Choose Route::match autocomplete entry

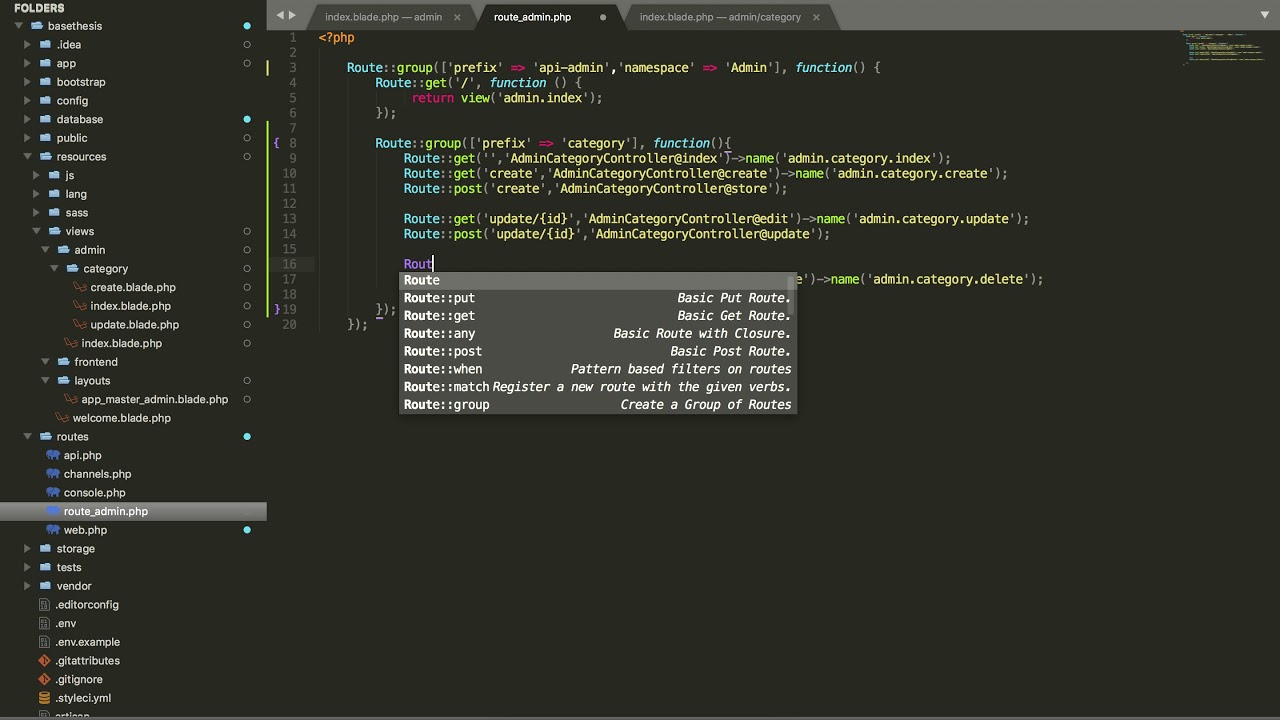[x=597, y=387]
